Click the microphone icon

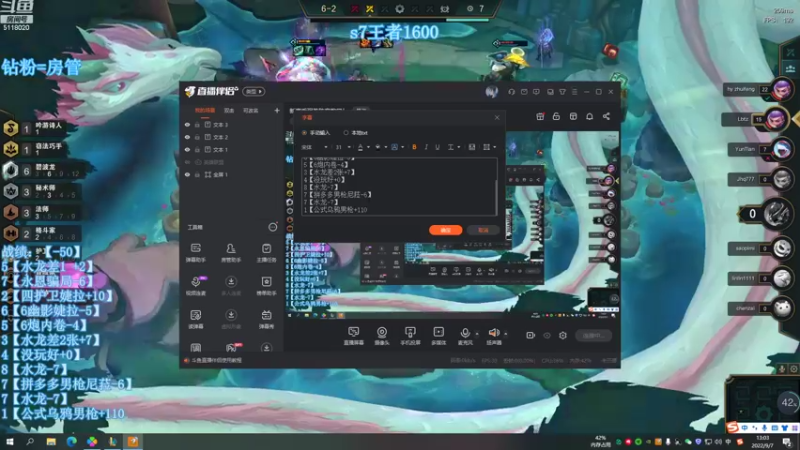pos(465,333)
